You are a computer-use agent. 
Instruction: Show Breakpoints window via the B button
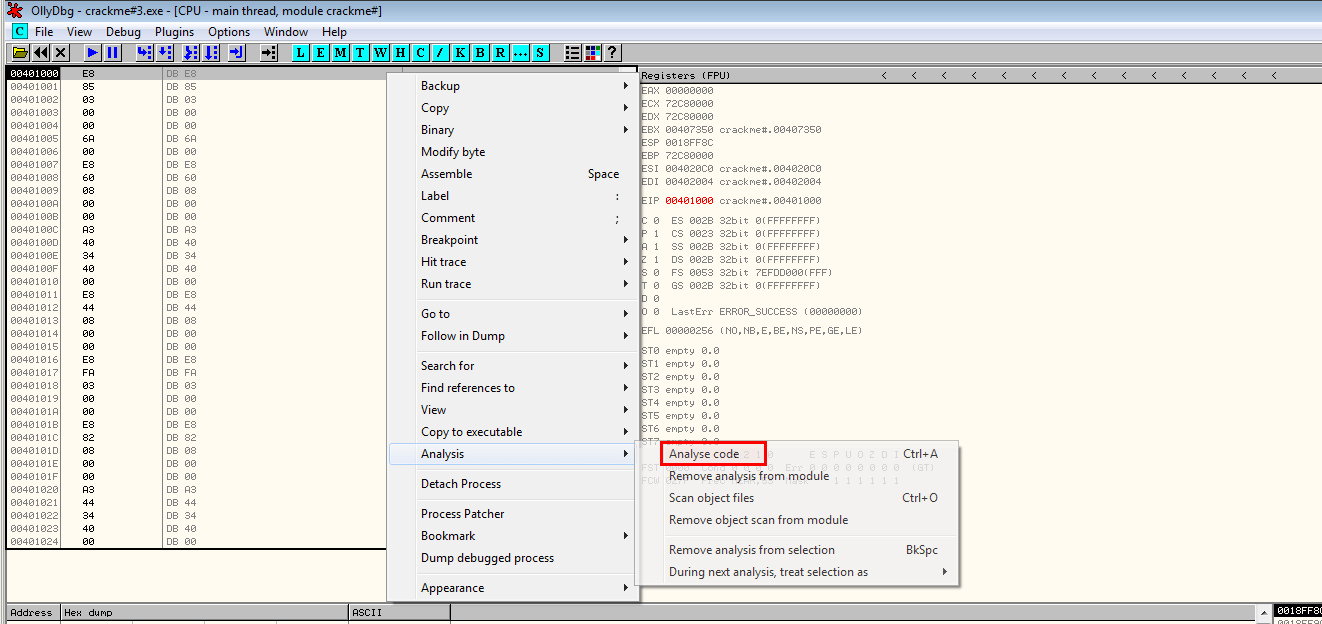[481, 53]
